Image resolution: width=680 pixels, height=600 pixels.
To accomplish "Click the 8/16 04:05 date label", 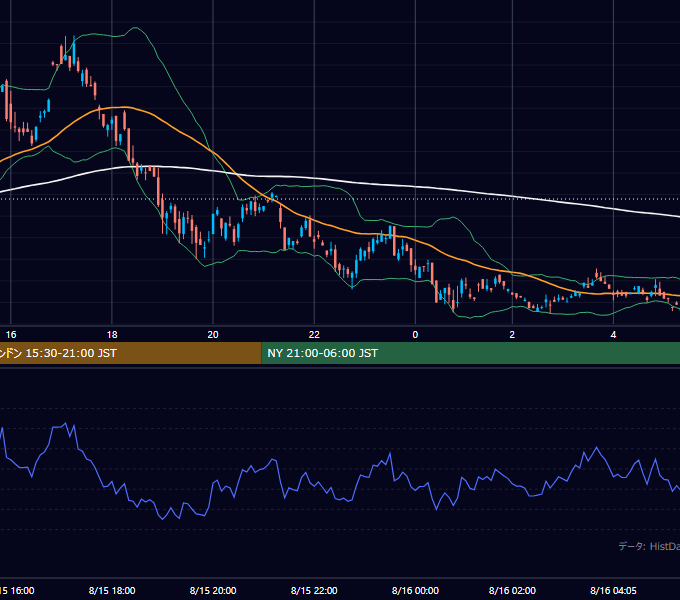I will pyautogui.click(x=613, y=590).
